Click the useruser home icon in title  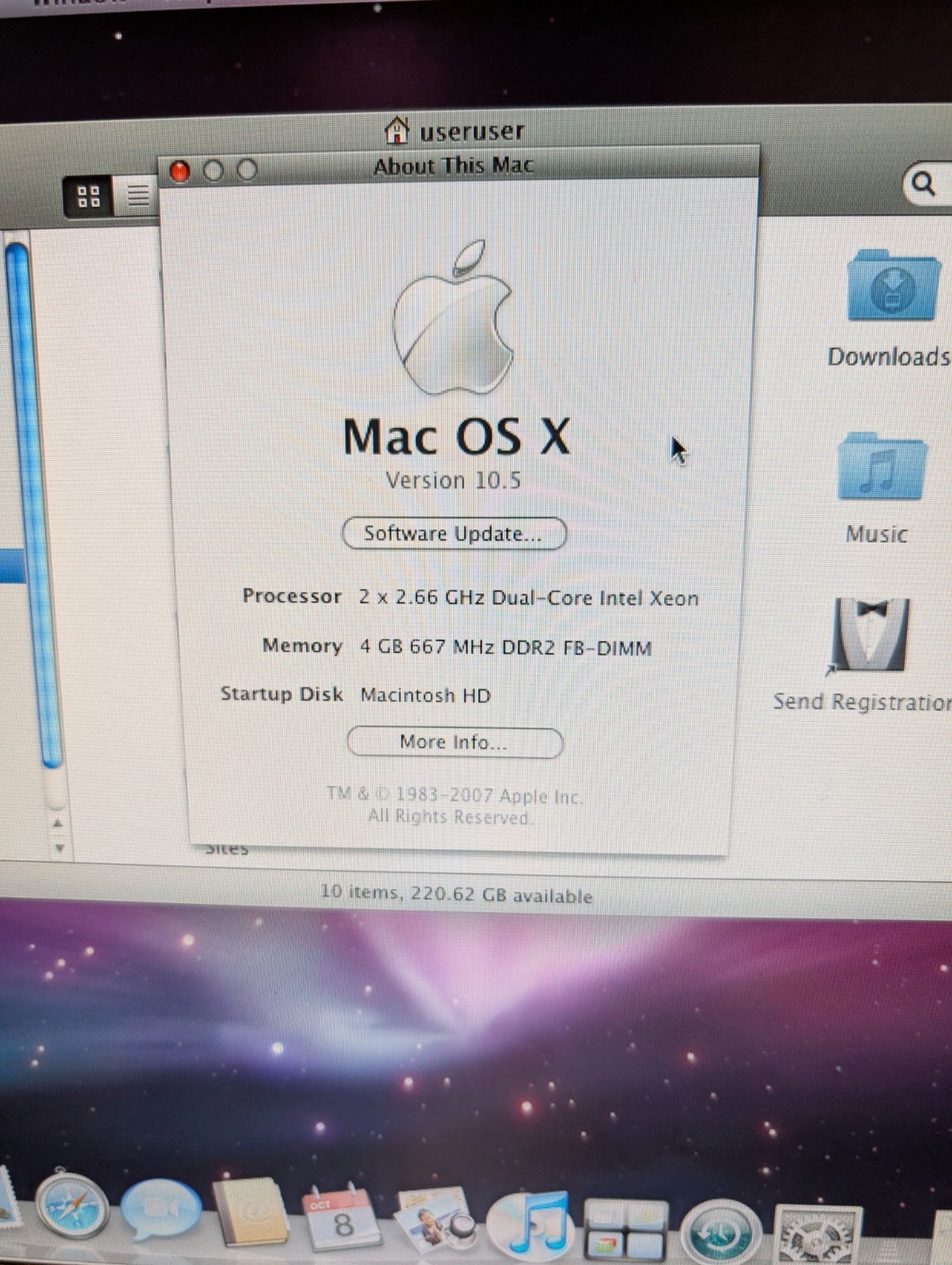pyautogui.click(x=397, y=130)
